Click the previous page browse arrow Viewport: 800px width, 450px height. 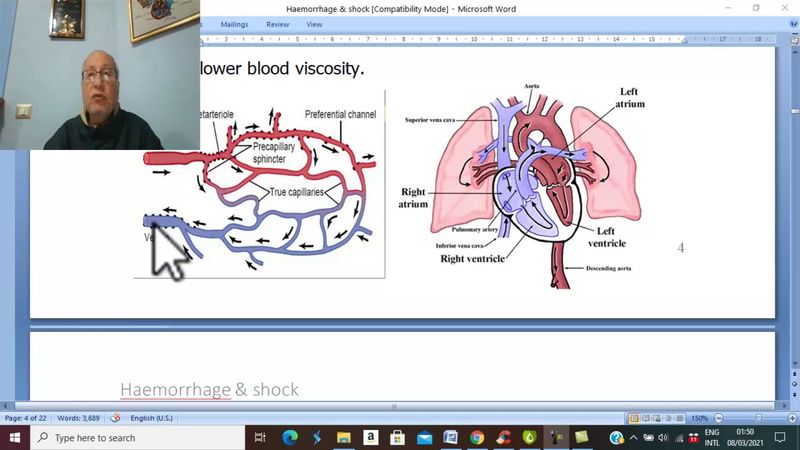coord(794,374)
